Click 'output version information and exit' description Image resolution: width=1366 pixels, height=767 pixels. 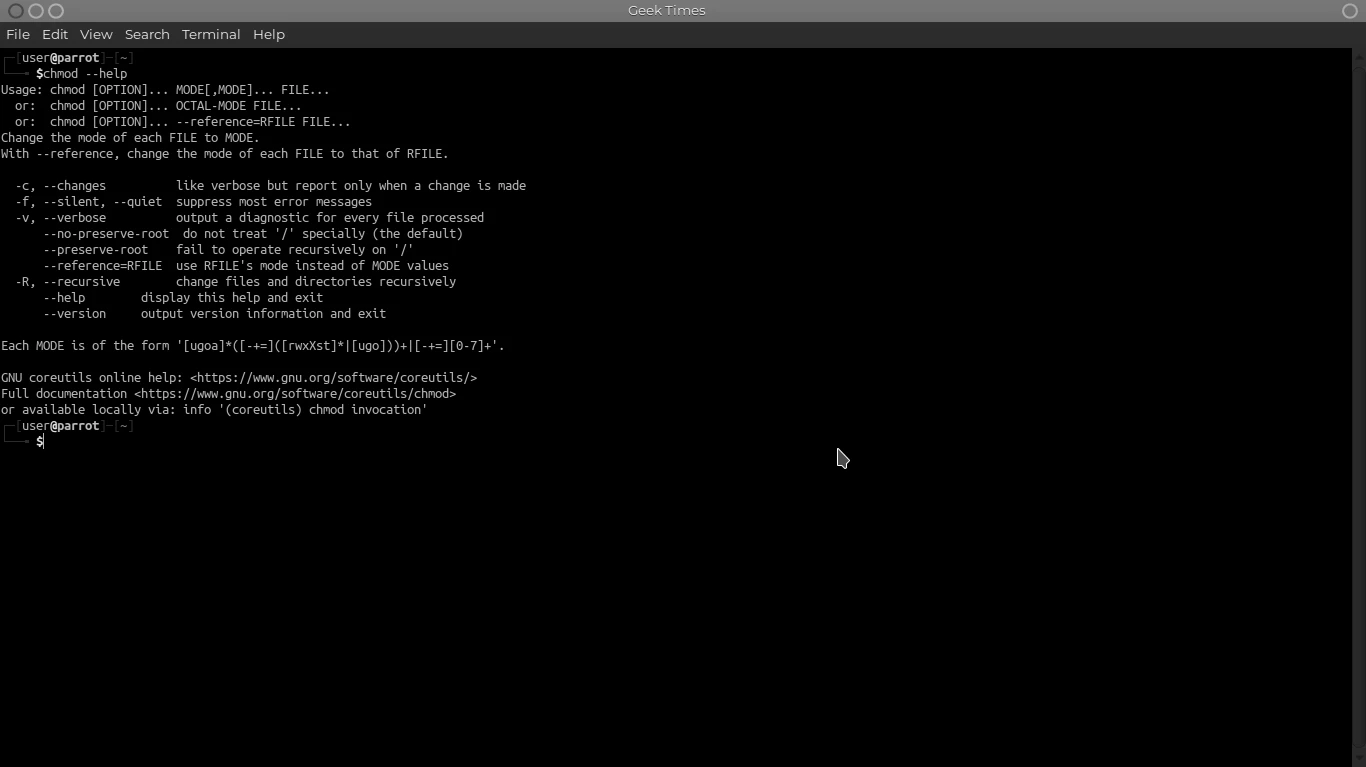point(263,314)
